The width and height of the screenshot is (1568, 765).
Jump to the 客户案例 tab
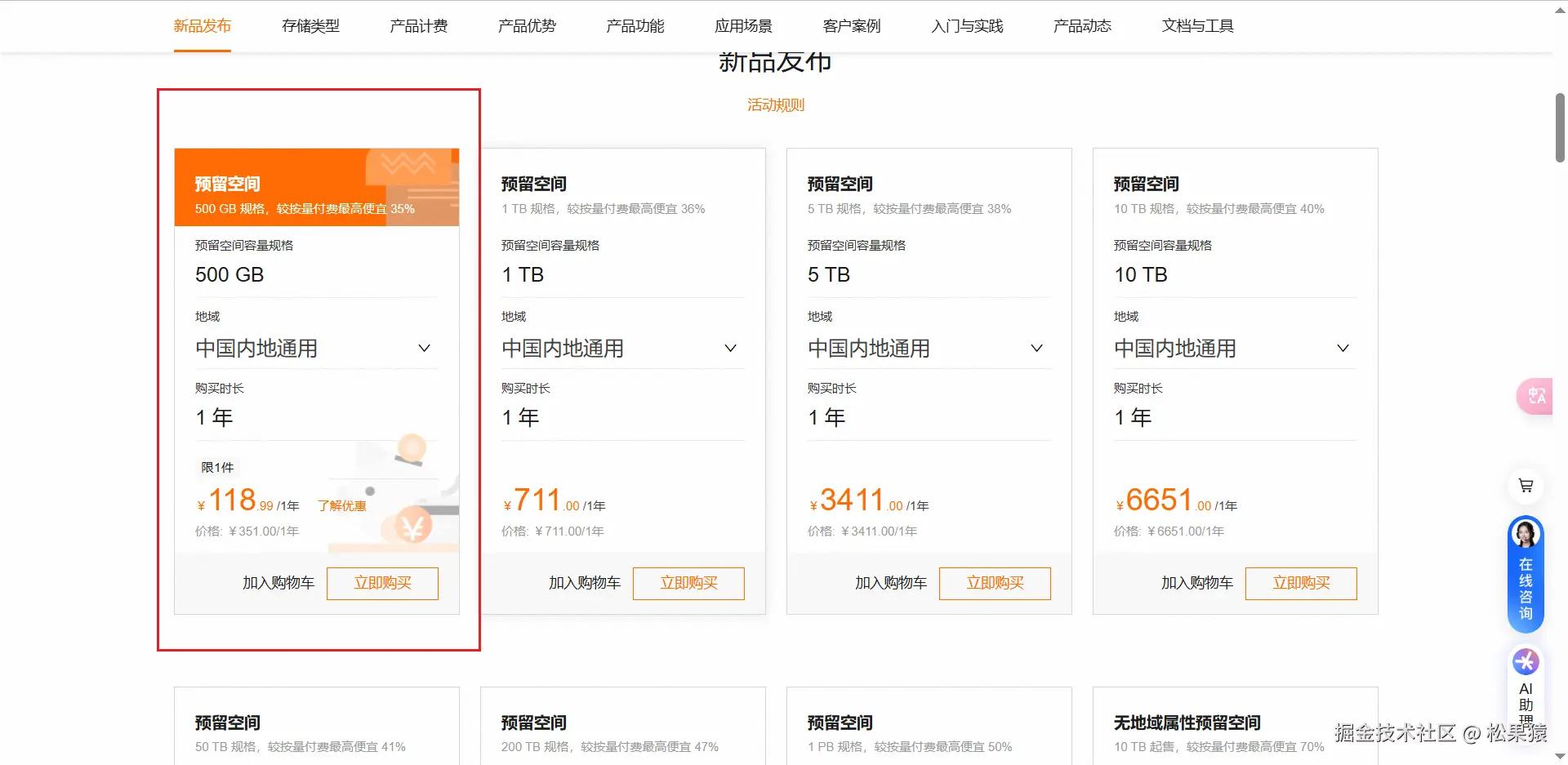click(852, 26)
